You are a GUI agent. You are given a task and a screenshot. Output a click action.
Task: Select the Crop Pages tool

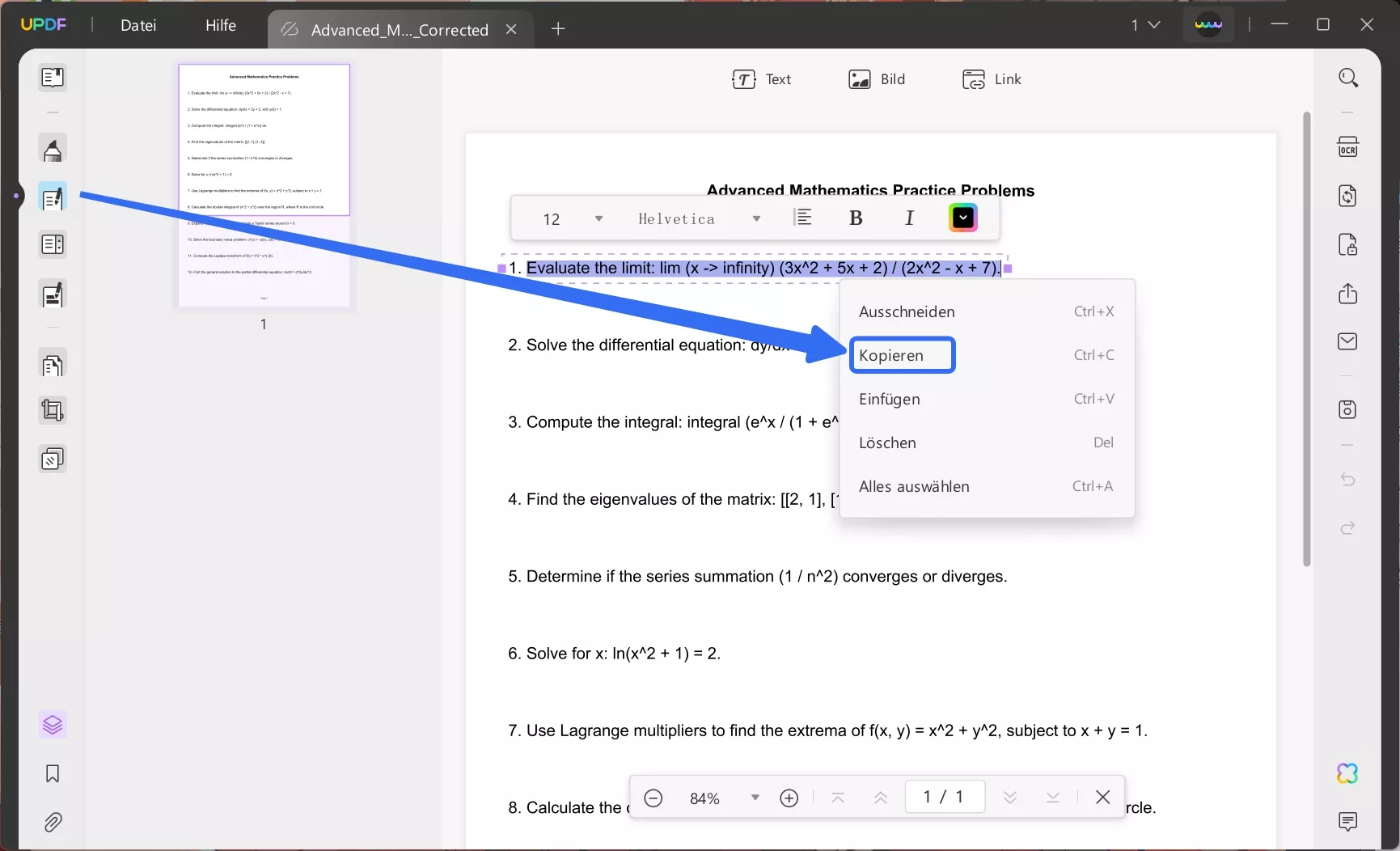pyautogui.click(x=53, y=411)
